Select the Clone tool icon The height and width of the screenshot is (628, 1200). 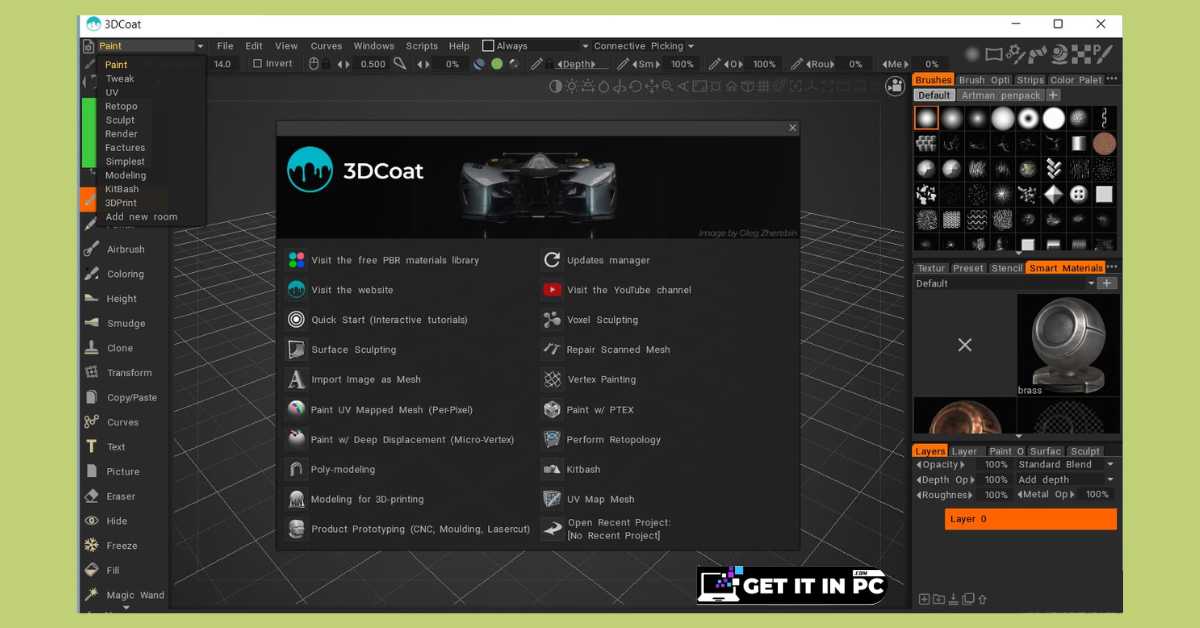pyautogui.click(x=91, y=348)
